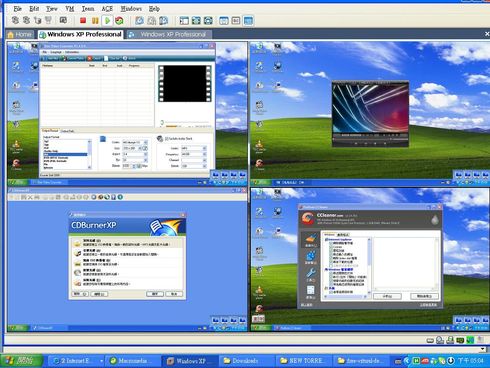This screenshot has height=368, width=490.
Task: Click the CCleaner tree vertical scrollbar
Action: coord(369,267)
